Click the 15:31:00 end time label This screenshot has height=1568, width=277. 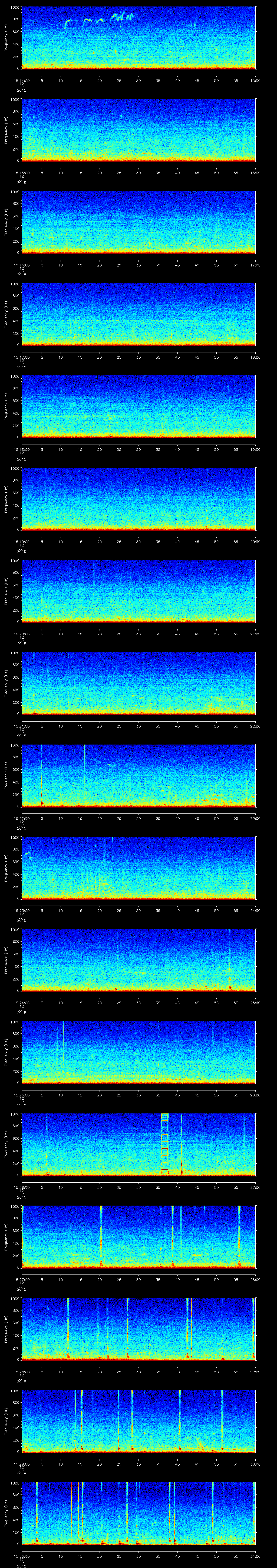click(x=256, y=1556)
